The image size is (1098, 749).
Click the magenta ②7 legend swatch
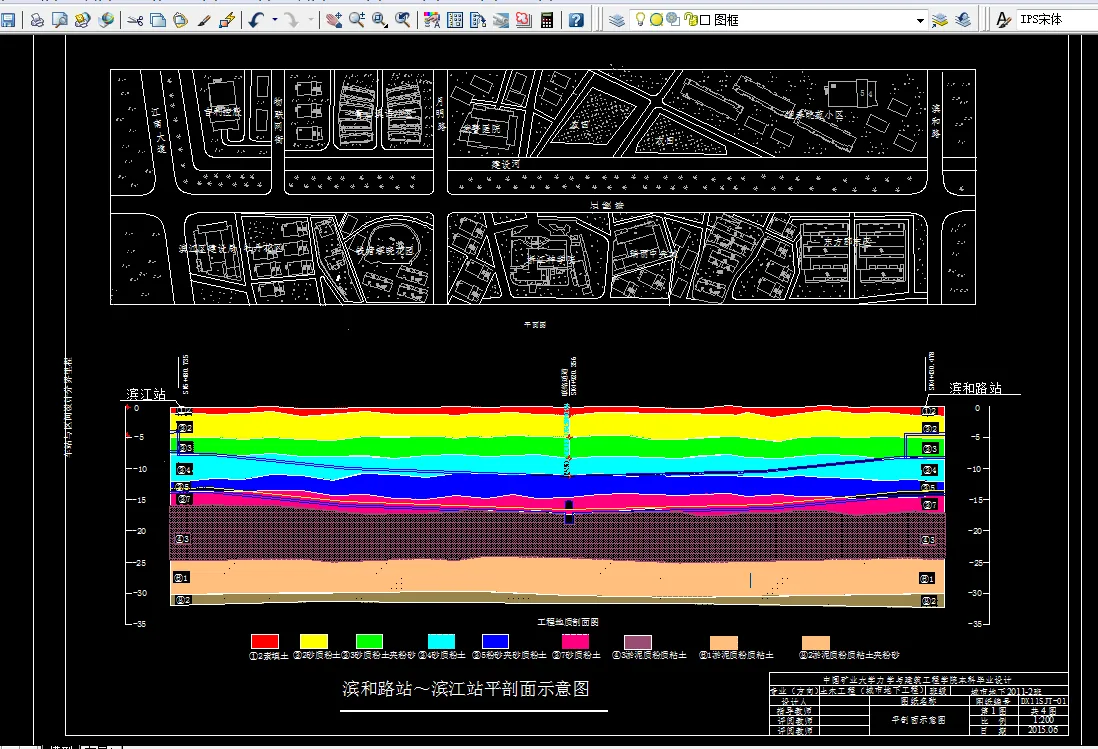tap(575, 641)
